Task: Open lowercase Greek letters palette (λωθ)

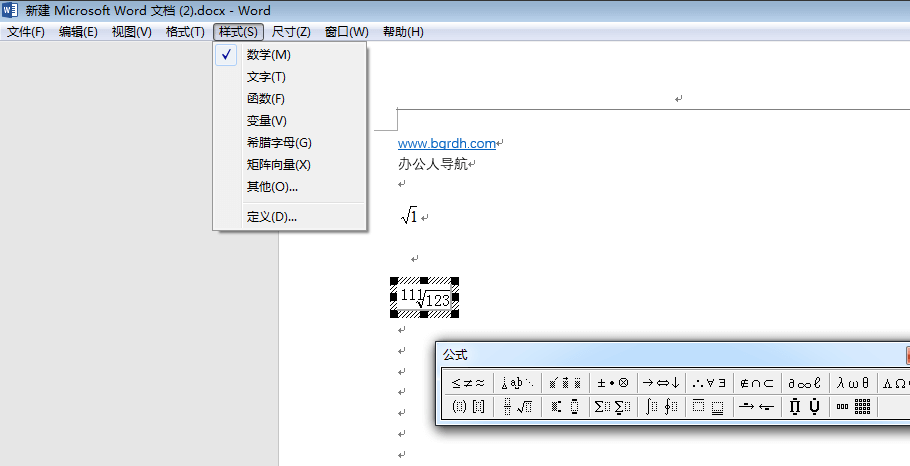Action: pyautogui.click(x=853, y=383)
